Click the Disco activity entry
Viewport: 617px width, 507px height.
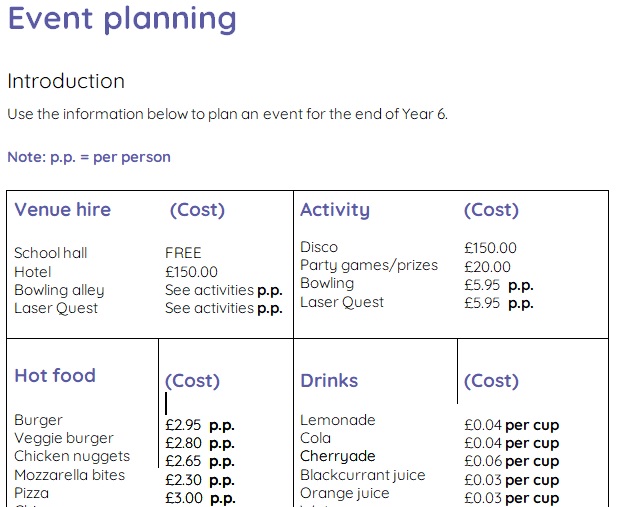coord(319,247)
